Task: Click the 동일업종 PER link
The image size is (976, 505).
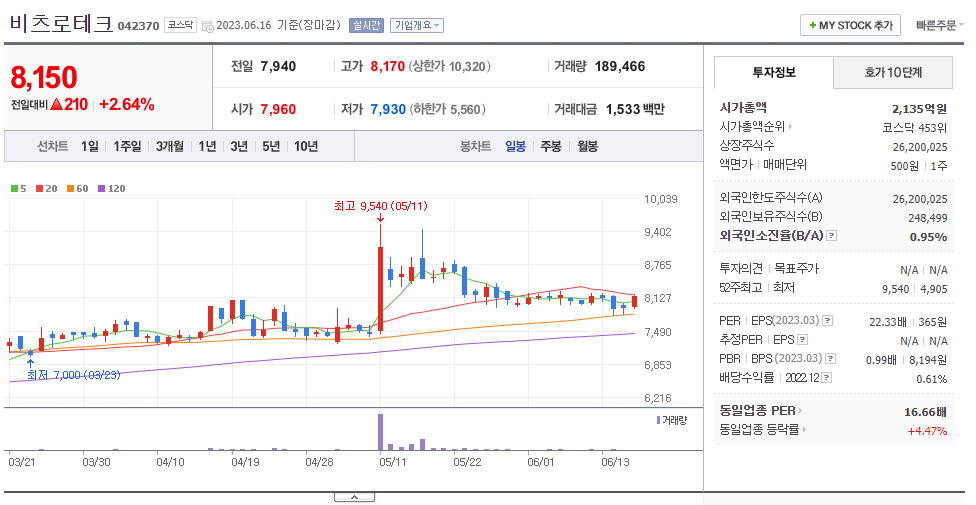Action: pos(758,411)
